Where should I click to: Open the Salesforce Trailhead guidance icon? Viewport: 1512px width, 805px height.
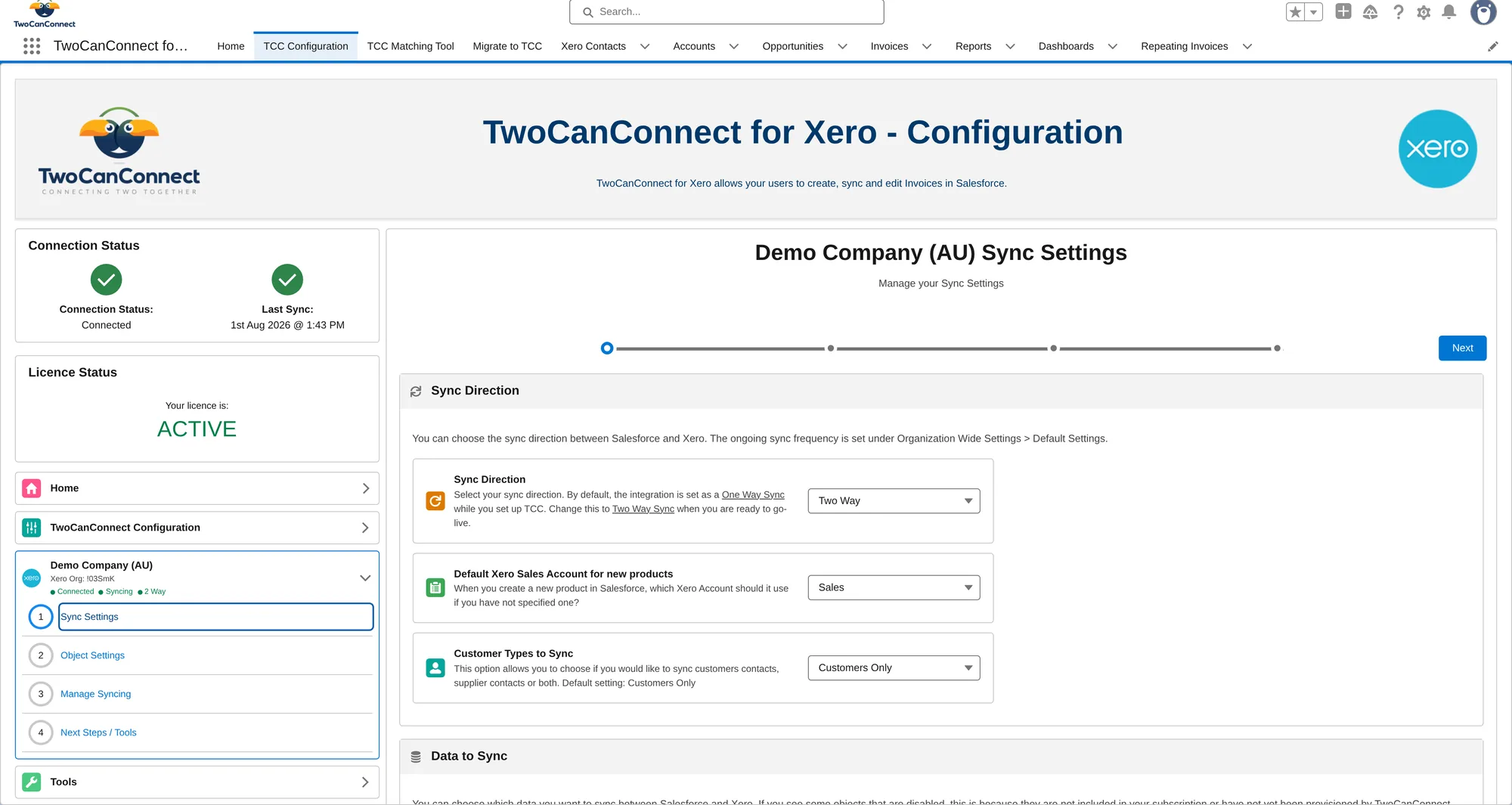[x=1371, y=12]
